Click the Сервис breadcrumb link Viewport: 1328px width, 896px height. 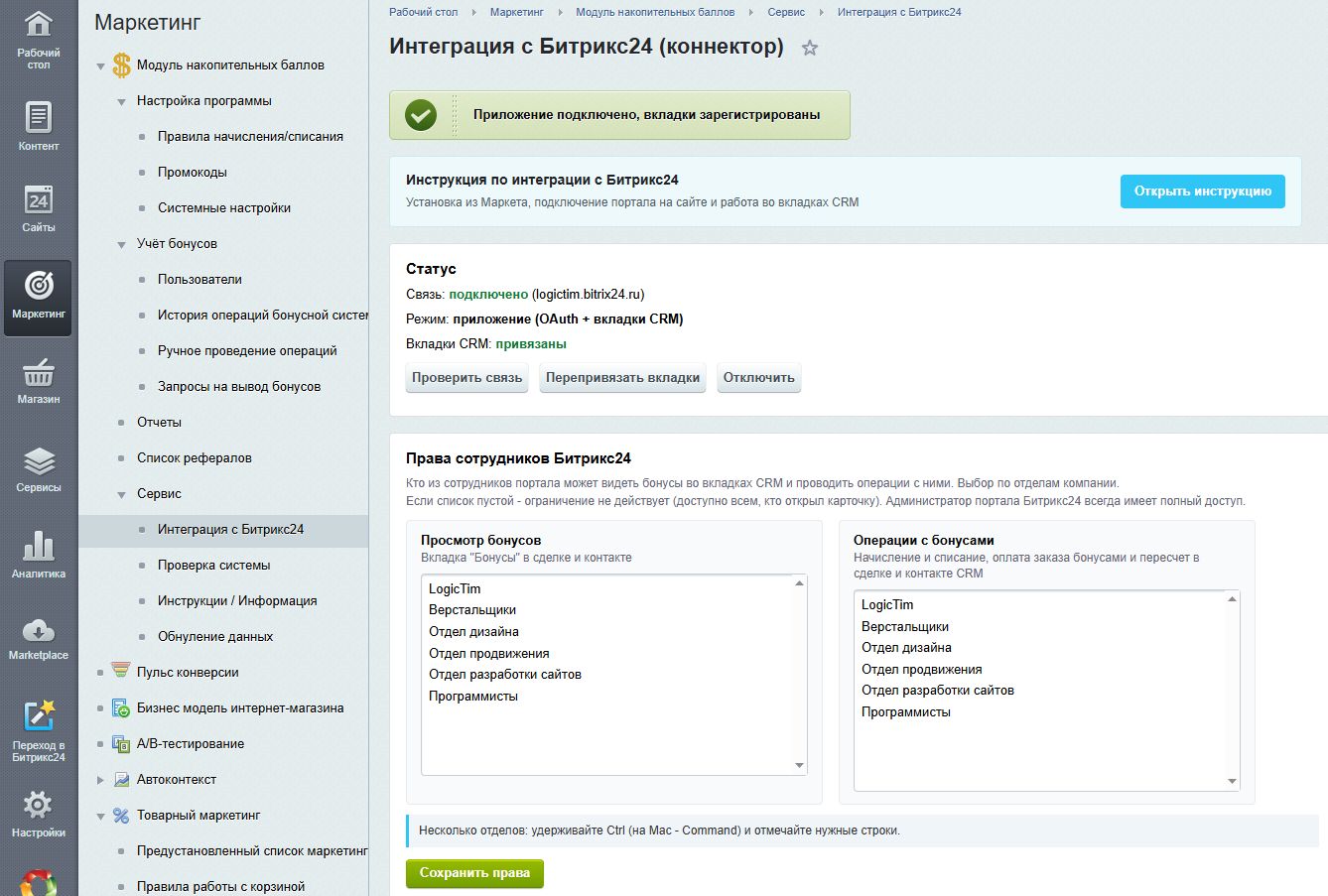click(x=786, y=12)
